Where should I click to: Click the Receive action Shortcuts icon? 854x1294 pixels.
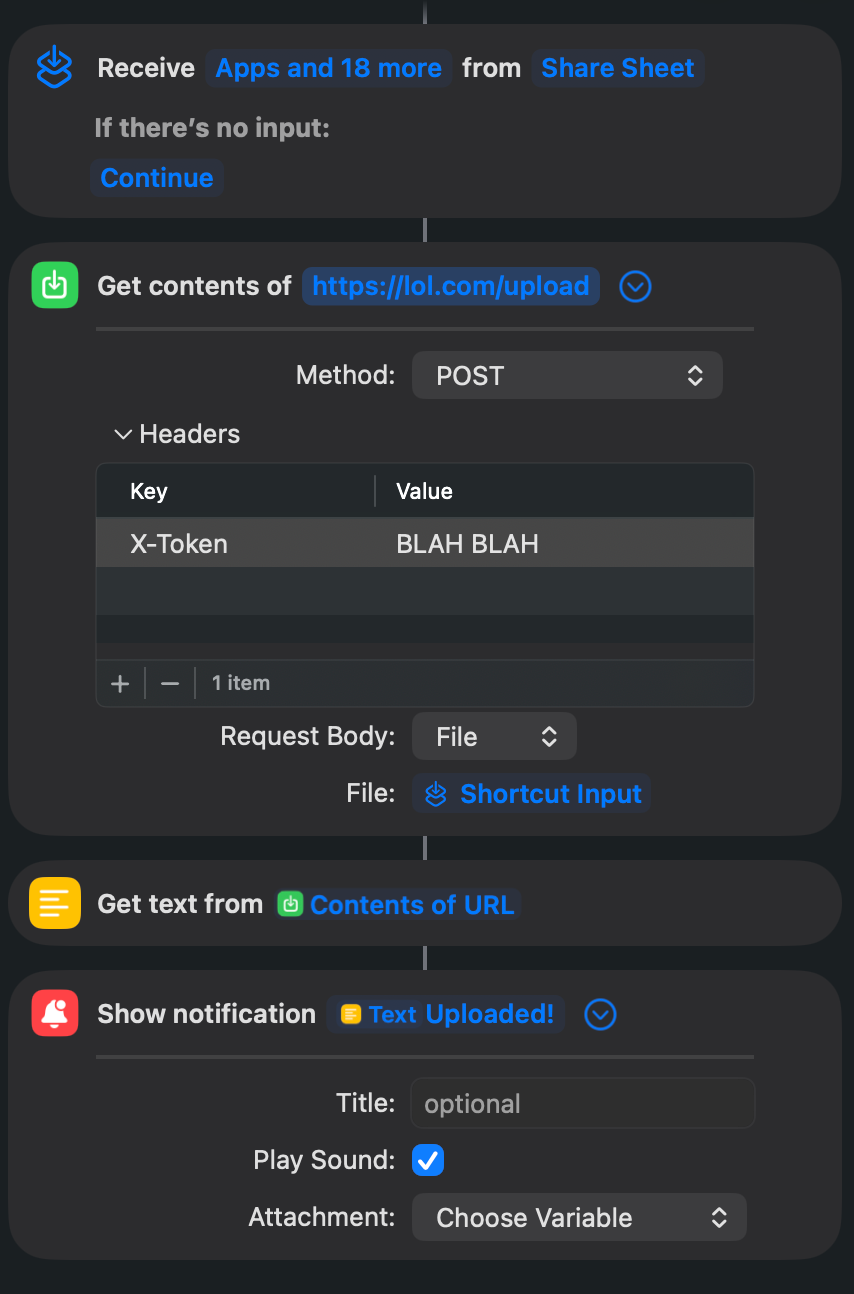55,68
